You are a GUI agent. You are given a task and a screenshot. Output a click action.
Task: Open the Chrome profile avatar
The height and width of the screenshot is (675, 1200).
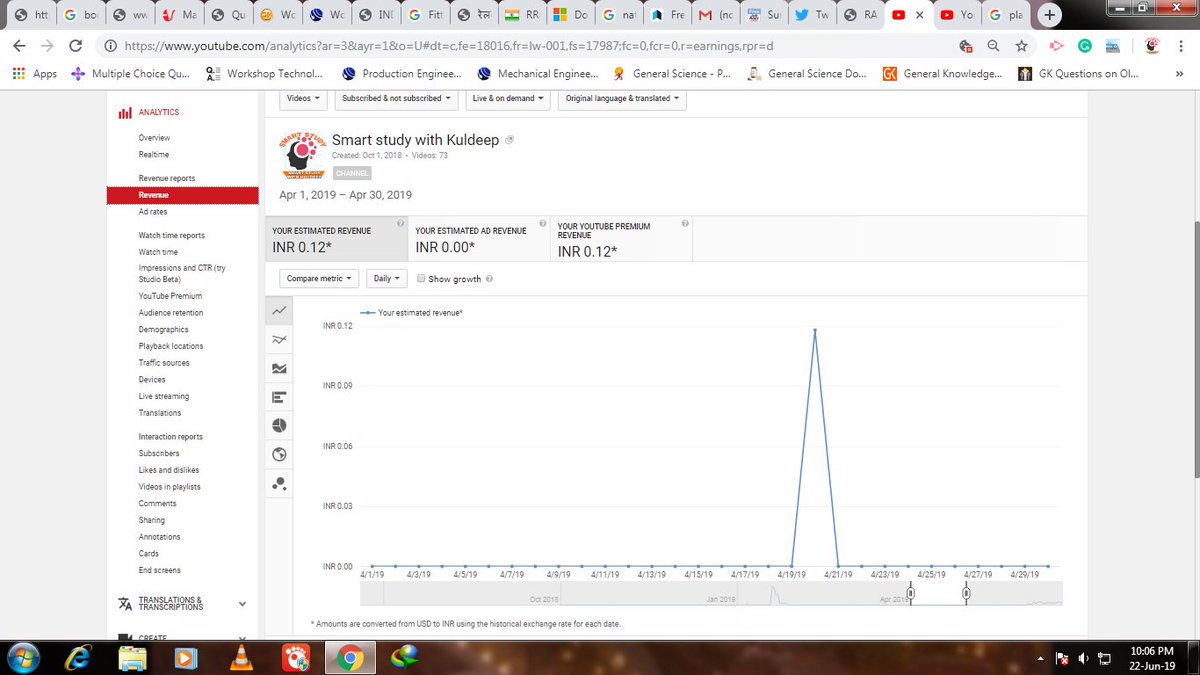1153,45
